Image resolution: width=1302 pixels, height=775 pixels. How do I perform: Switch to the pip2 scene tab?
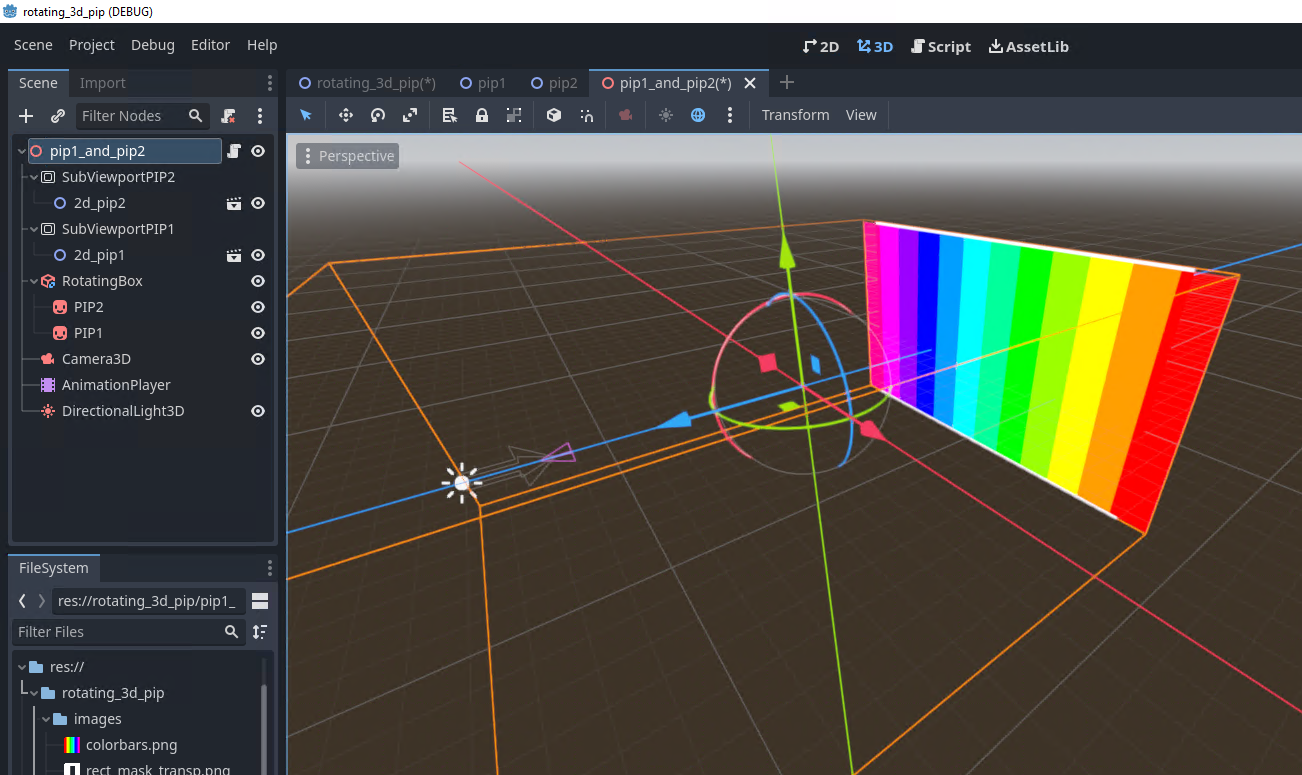coord(554,83)
